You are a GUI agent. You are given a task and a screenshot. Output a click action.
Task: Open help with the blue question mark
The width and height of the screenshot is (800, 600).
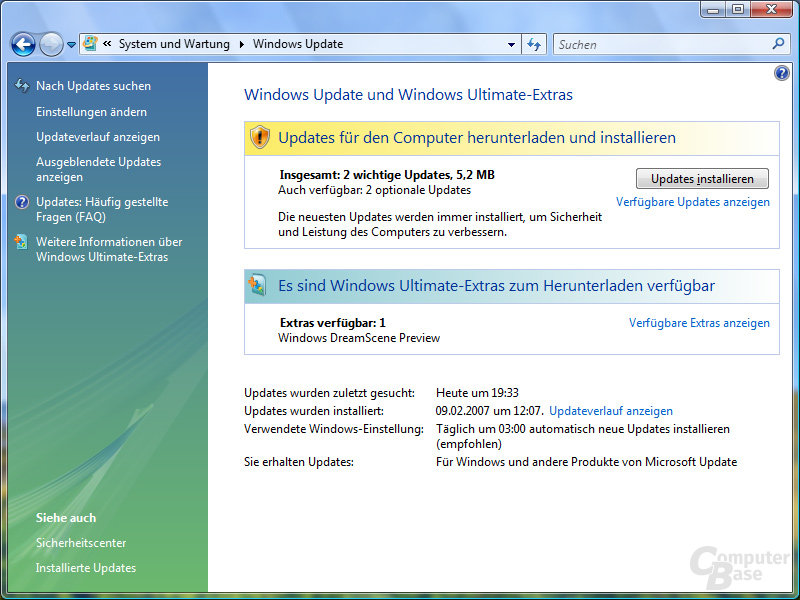[782, 73]
